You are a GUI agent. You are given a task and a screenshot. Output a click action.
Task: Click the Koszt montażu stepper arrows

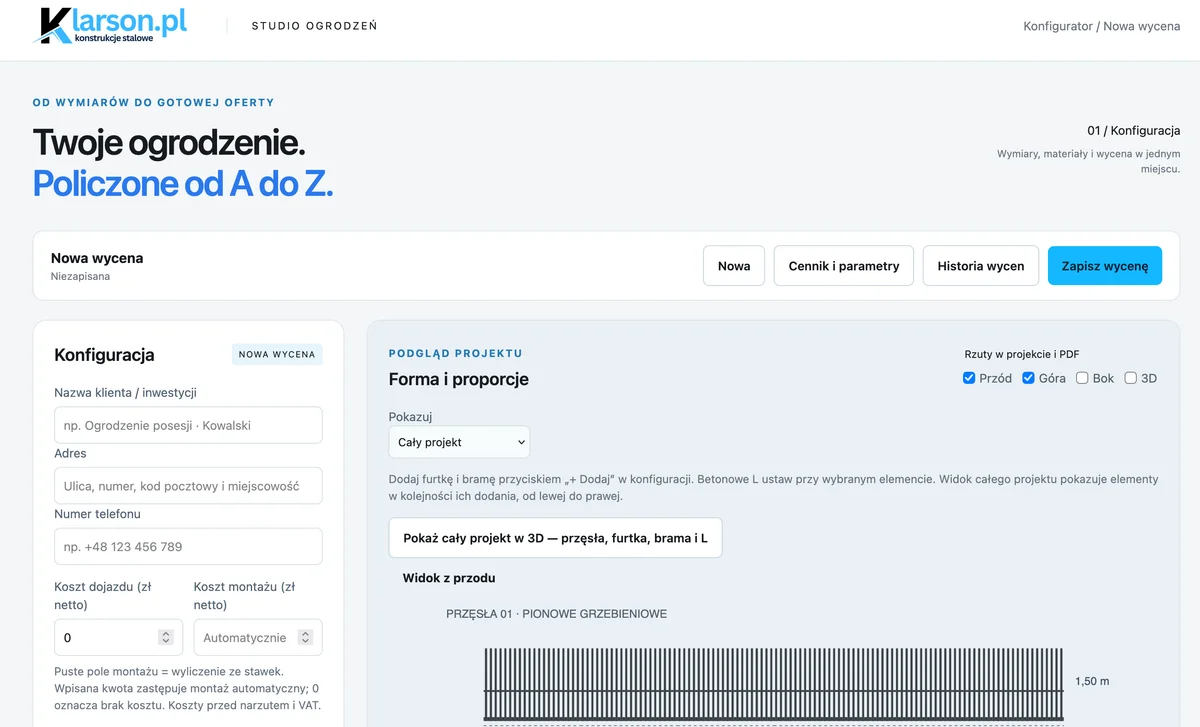click(306, 638)
